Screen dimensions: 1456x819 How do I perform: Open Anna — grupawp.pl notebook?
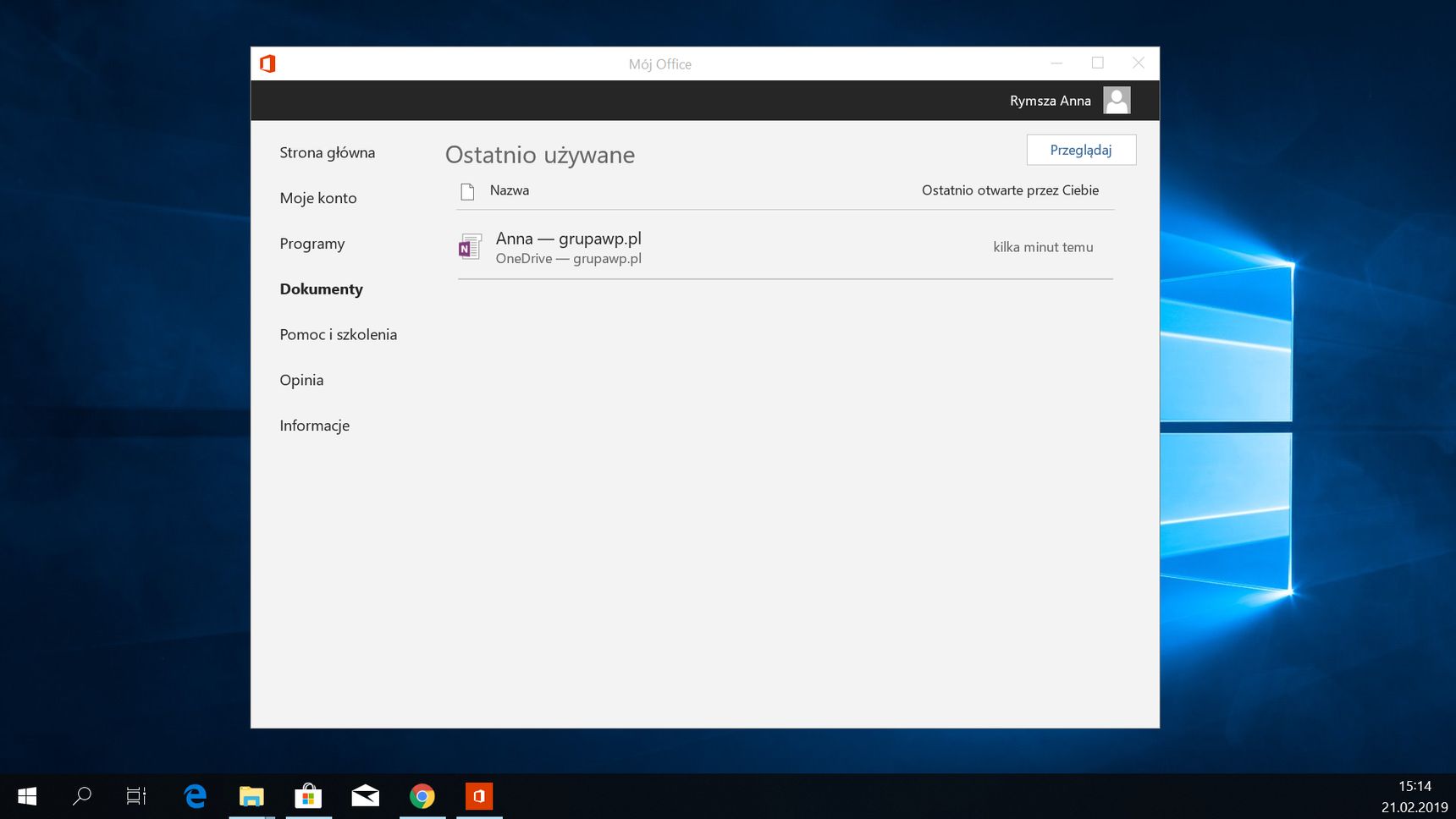[x=569, y=239]
